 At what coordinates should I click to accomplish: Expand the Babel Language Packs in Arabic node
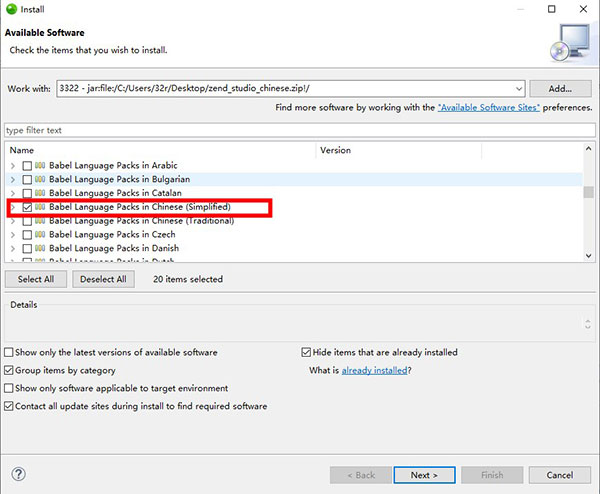13,165
